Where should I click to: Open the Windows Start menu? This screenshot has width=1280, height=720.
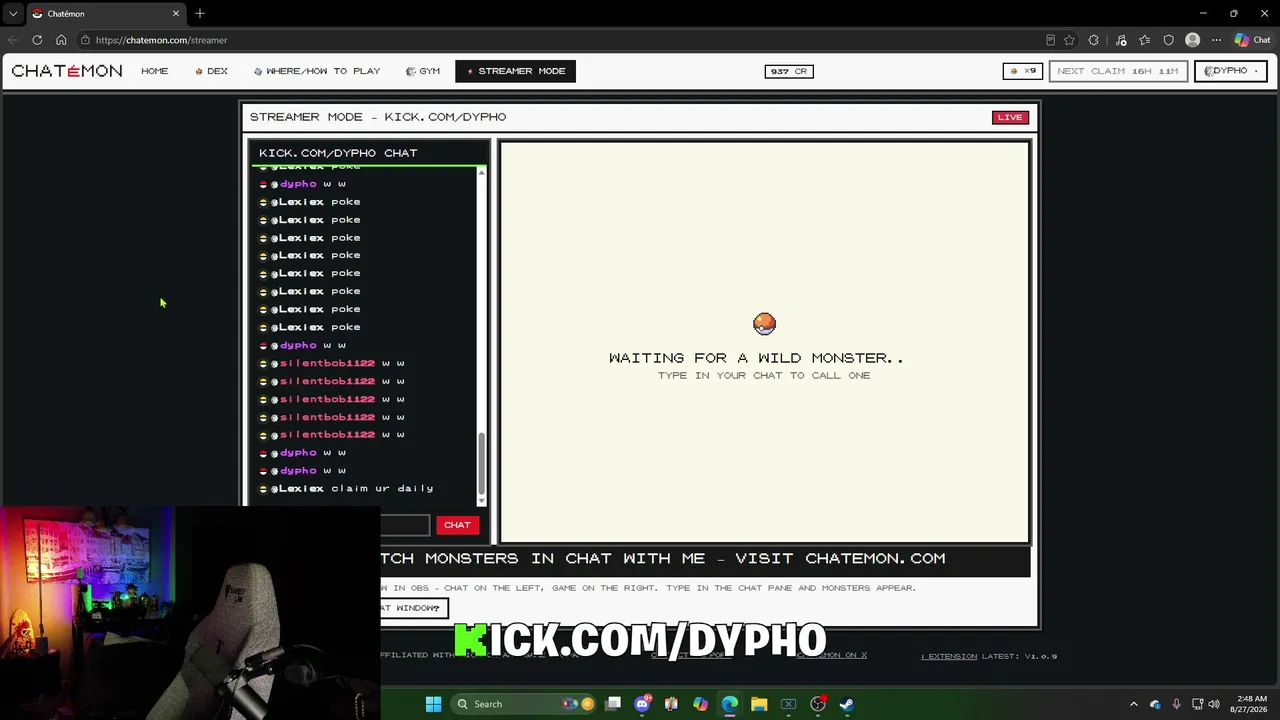tap(433, 704)
